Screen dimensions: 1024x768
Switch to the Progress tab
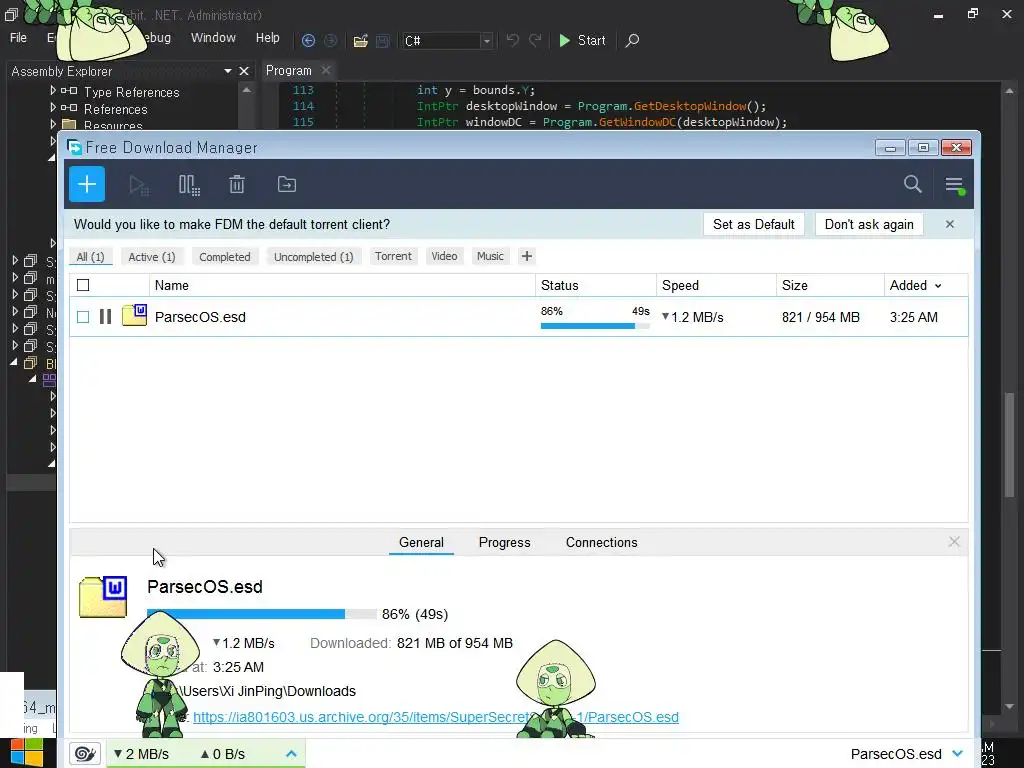(504, 543)
